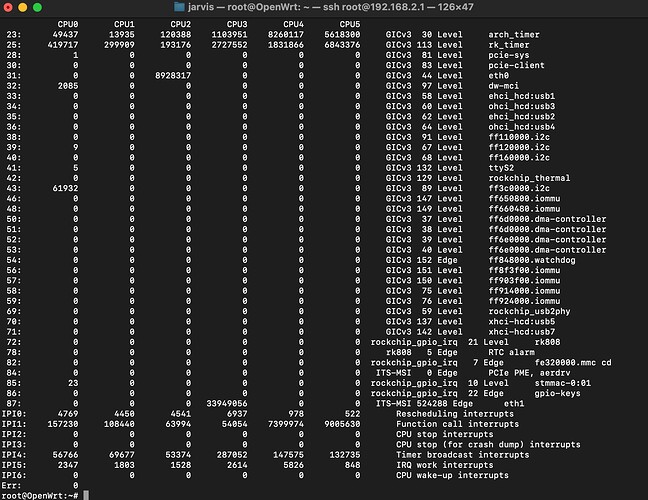648x500 pixels.
Task: Click the 'ehci_hcd:usb1' entry
Action: [x=522, y=96]
